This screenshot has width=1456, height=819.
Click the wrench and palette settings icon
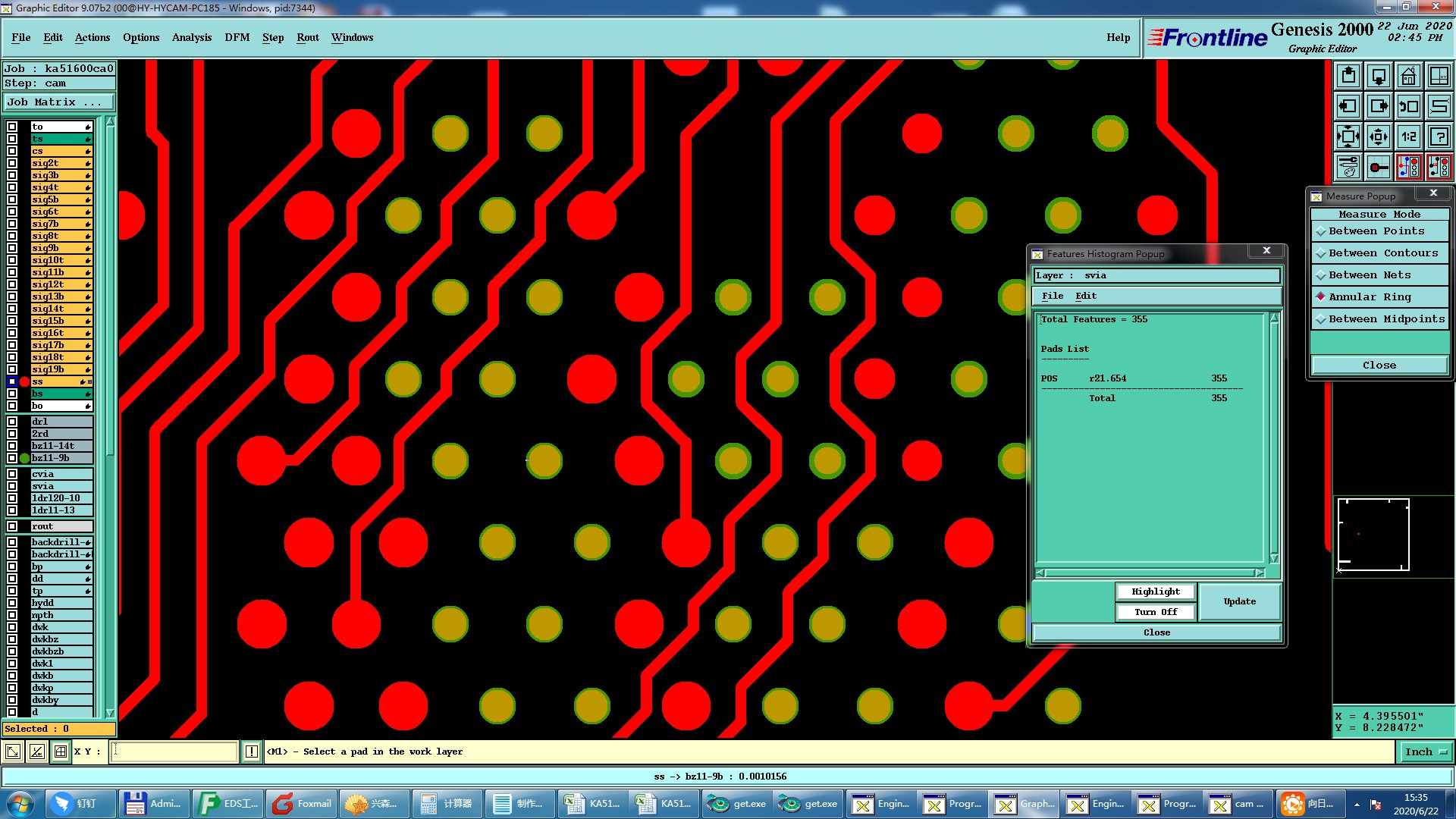(1348, 167)
